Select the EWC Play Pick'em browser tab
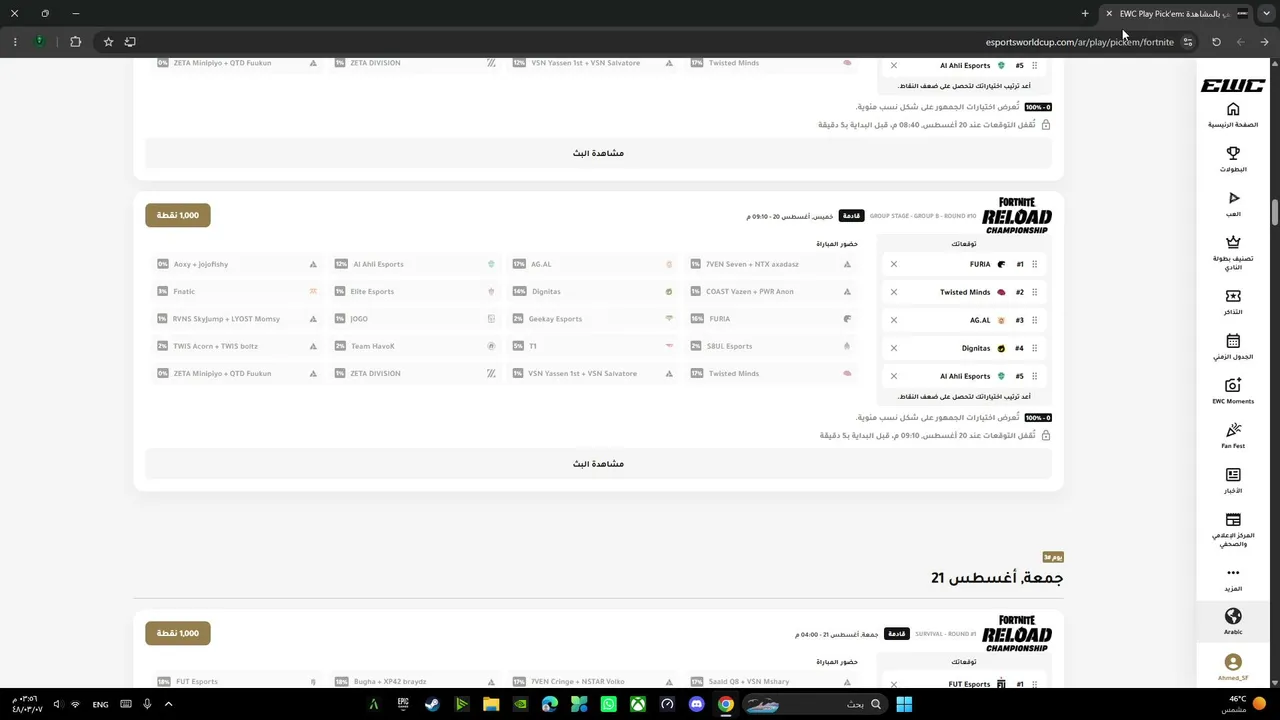 point(1176,14)
